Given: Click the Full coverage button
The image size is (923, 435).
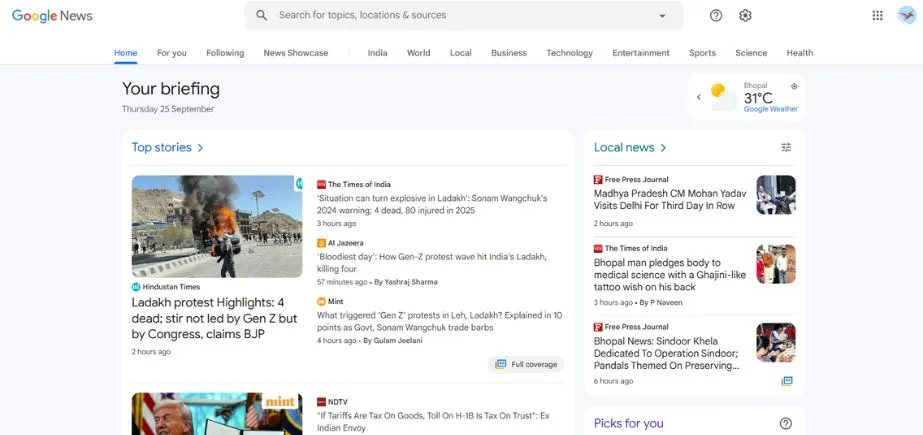Looking at the screenshot, I should coord(526,364).
